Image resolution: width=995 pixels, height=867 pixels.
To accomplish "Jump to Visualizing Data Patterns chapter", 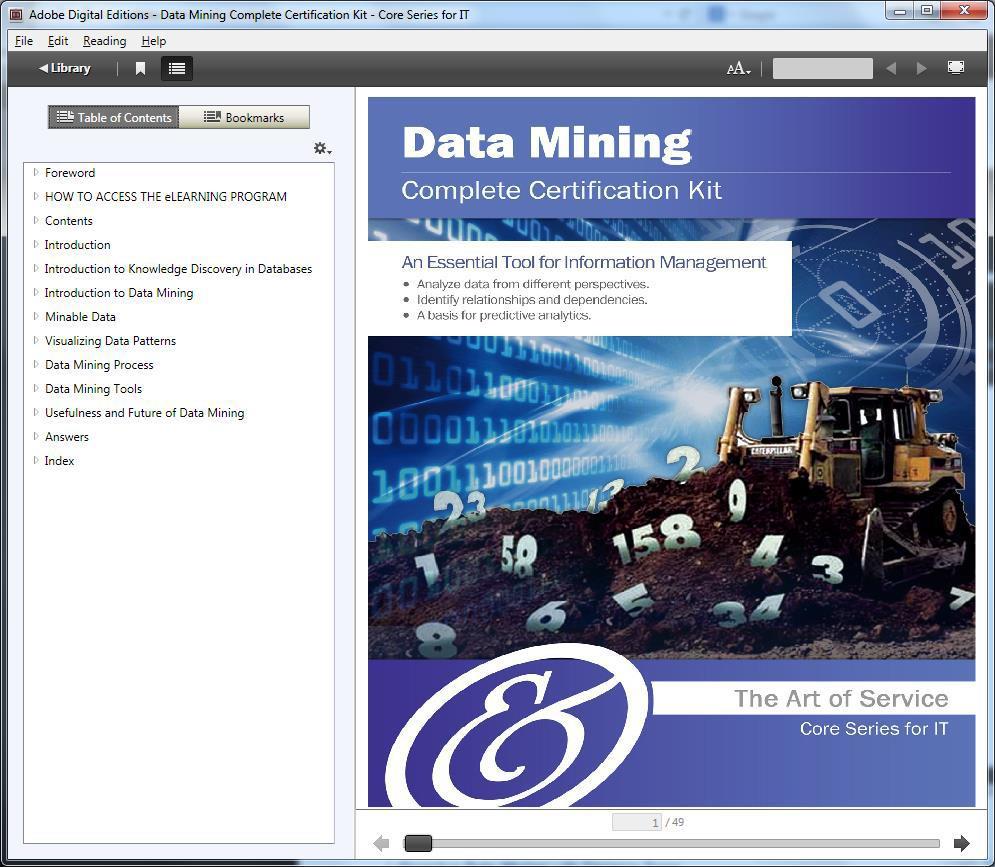I will pos(110,341).
